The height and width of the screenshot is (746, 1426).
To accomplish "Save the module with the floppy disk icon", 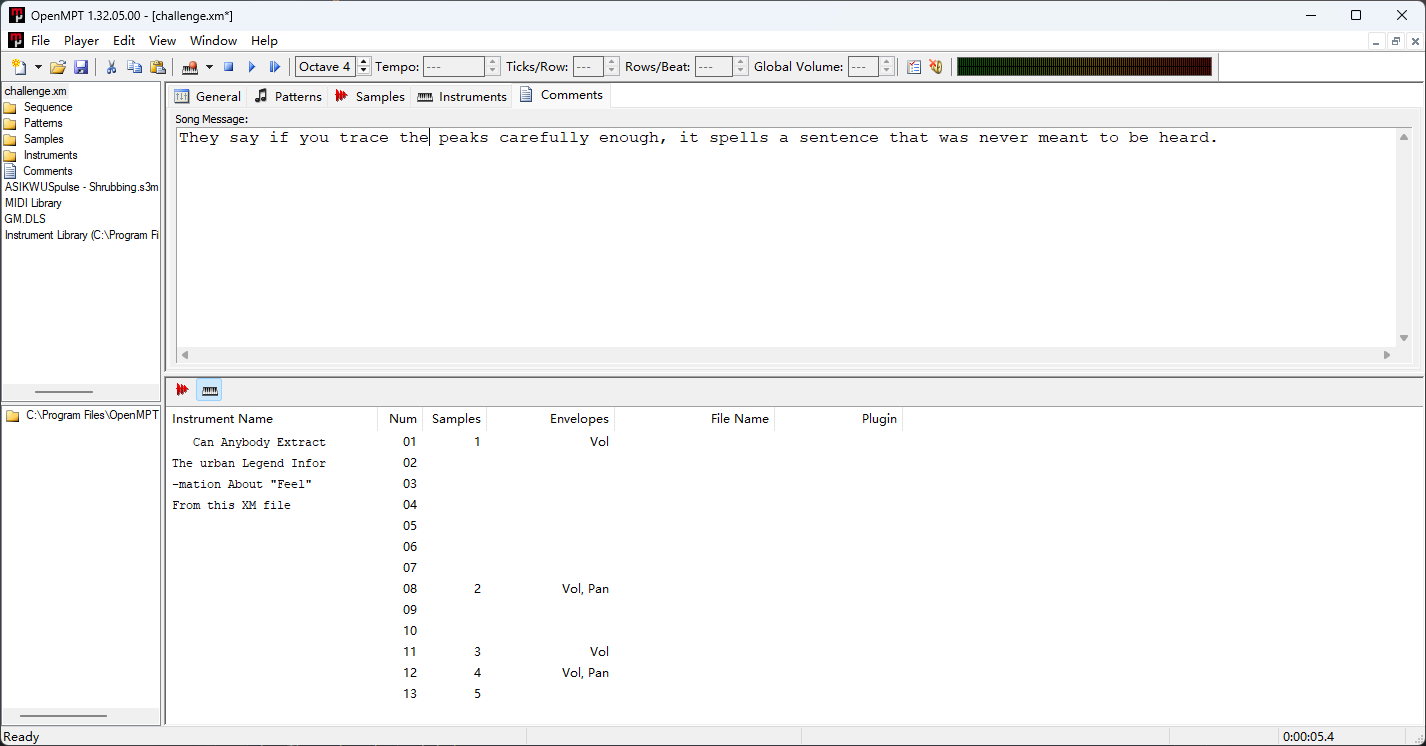I will (x=81, y=67).
